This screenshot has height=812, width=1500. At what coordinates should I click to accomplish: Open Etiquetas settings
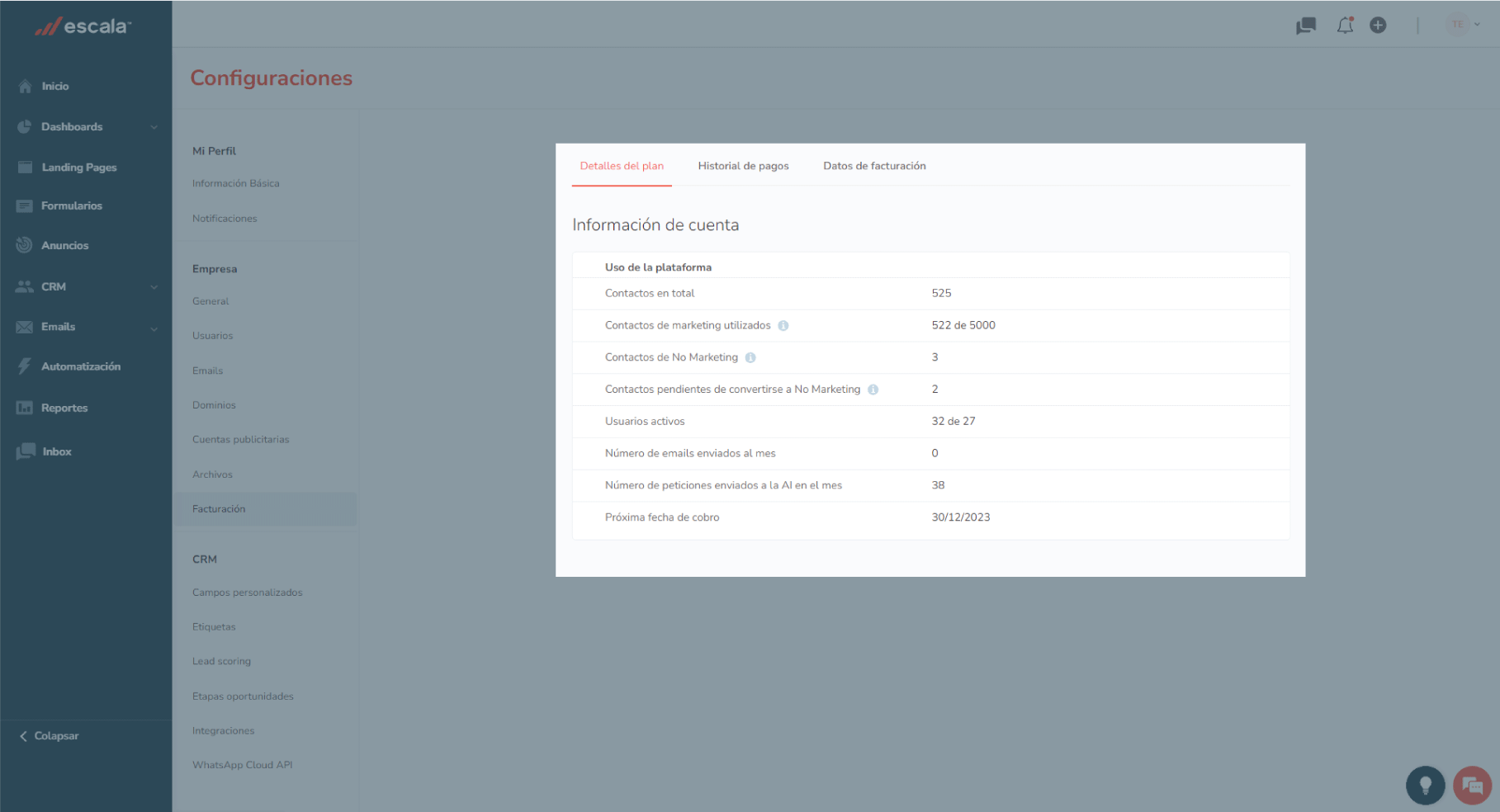pyautogui.click(x=214, y=627)
